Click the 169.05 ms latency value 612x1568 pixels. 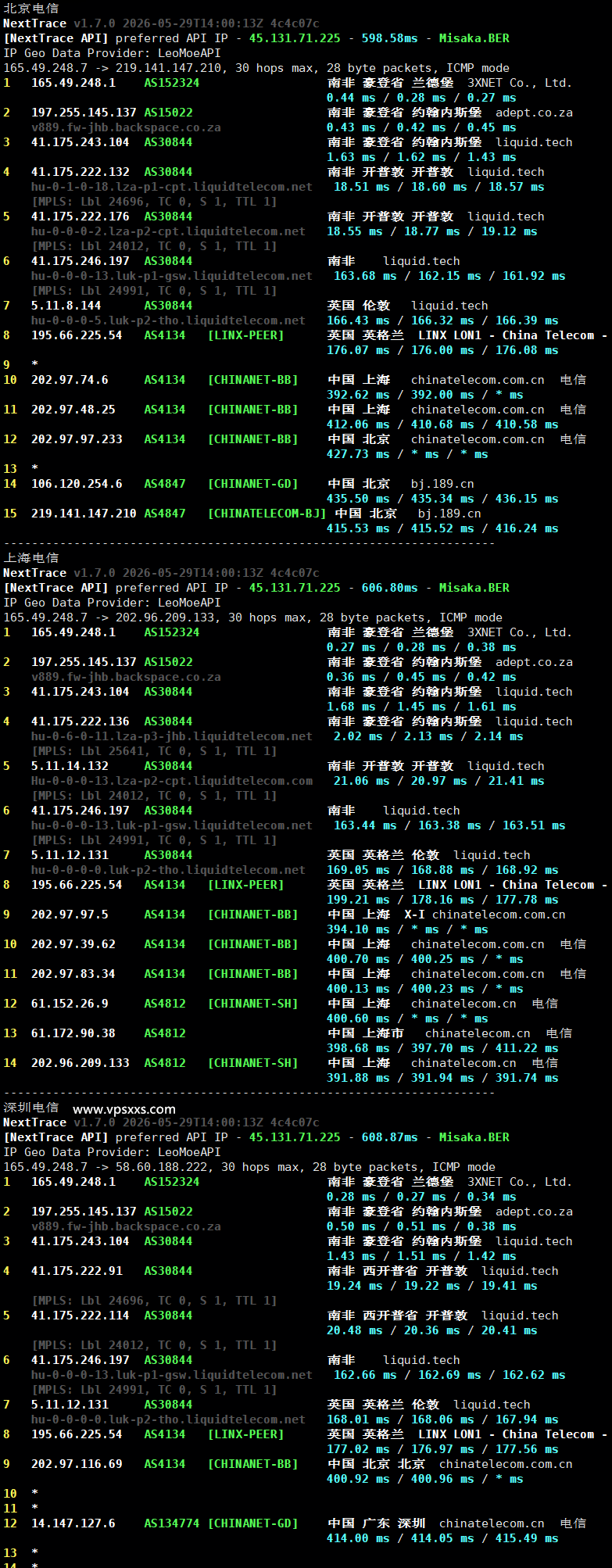click(x=358, y=870)
